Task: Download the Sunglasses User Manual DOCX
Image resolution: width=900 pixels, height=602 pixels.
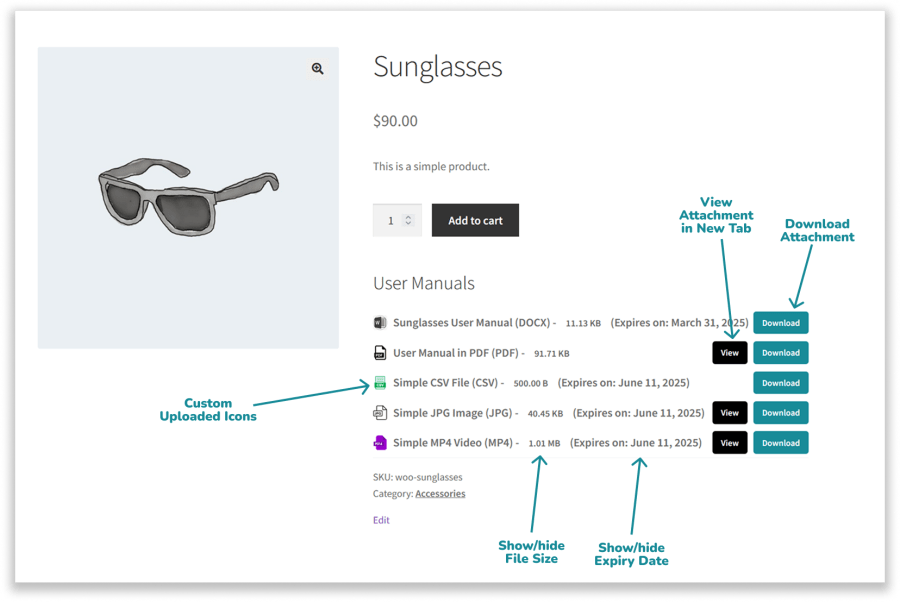Action: pyautogui.click(x=781, y=323)
